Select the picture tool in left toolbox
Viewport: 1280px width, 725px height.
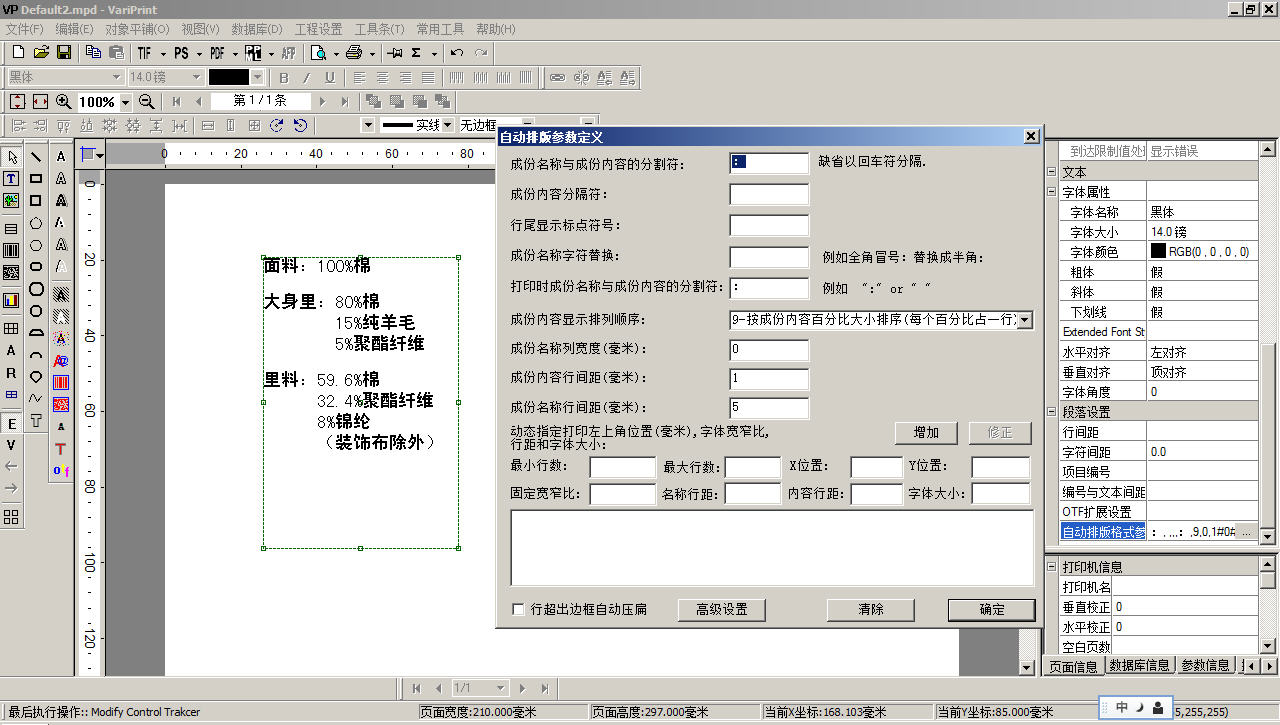click(12, 200)
